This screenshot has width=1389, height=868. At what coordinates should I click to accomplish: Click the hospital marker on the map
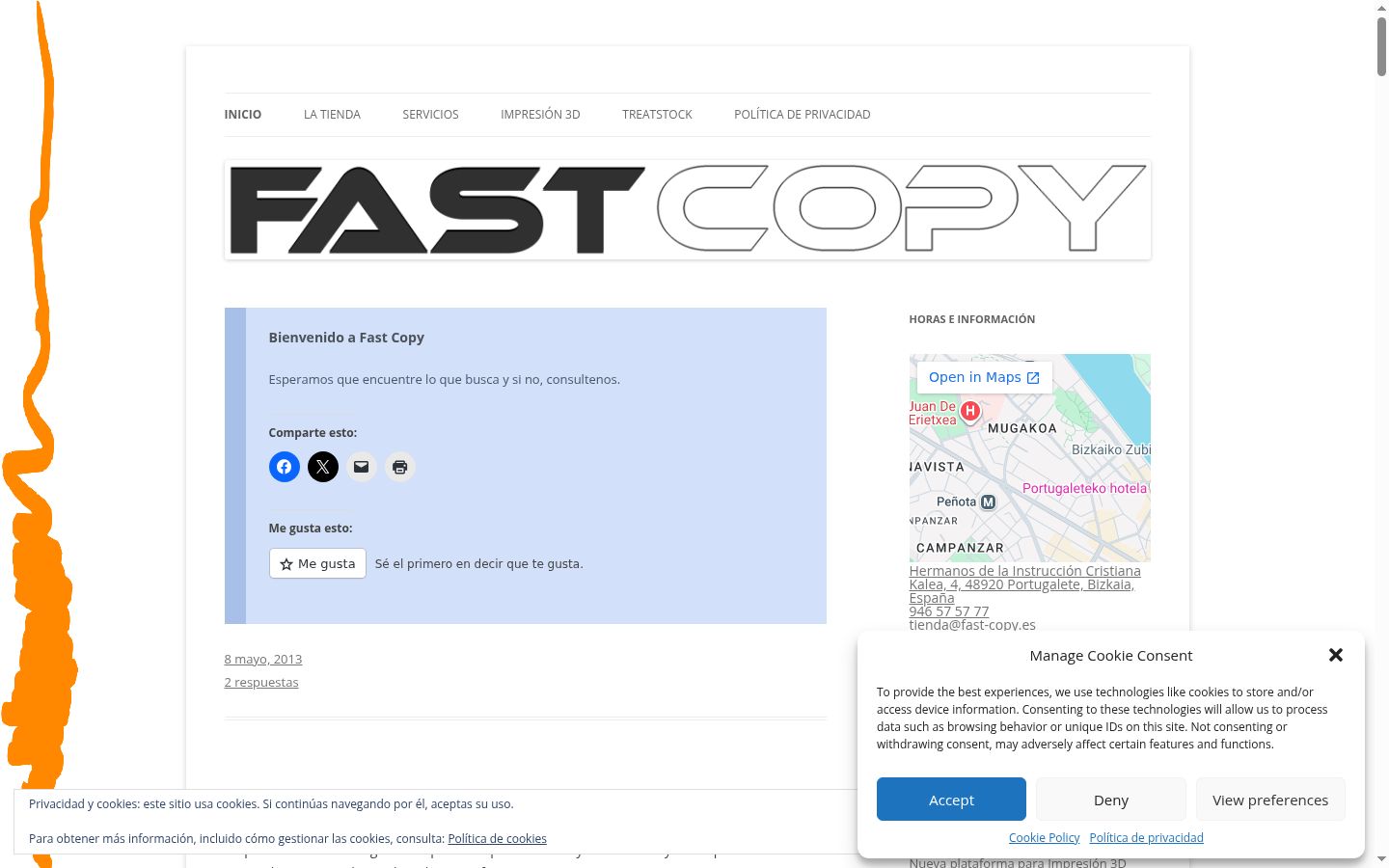(970, 412)
